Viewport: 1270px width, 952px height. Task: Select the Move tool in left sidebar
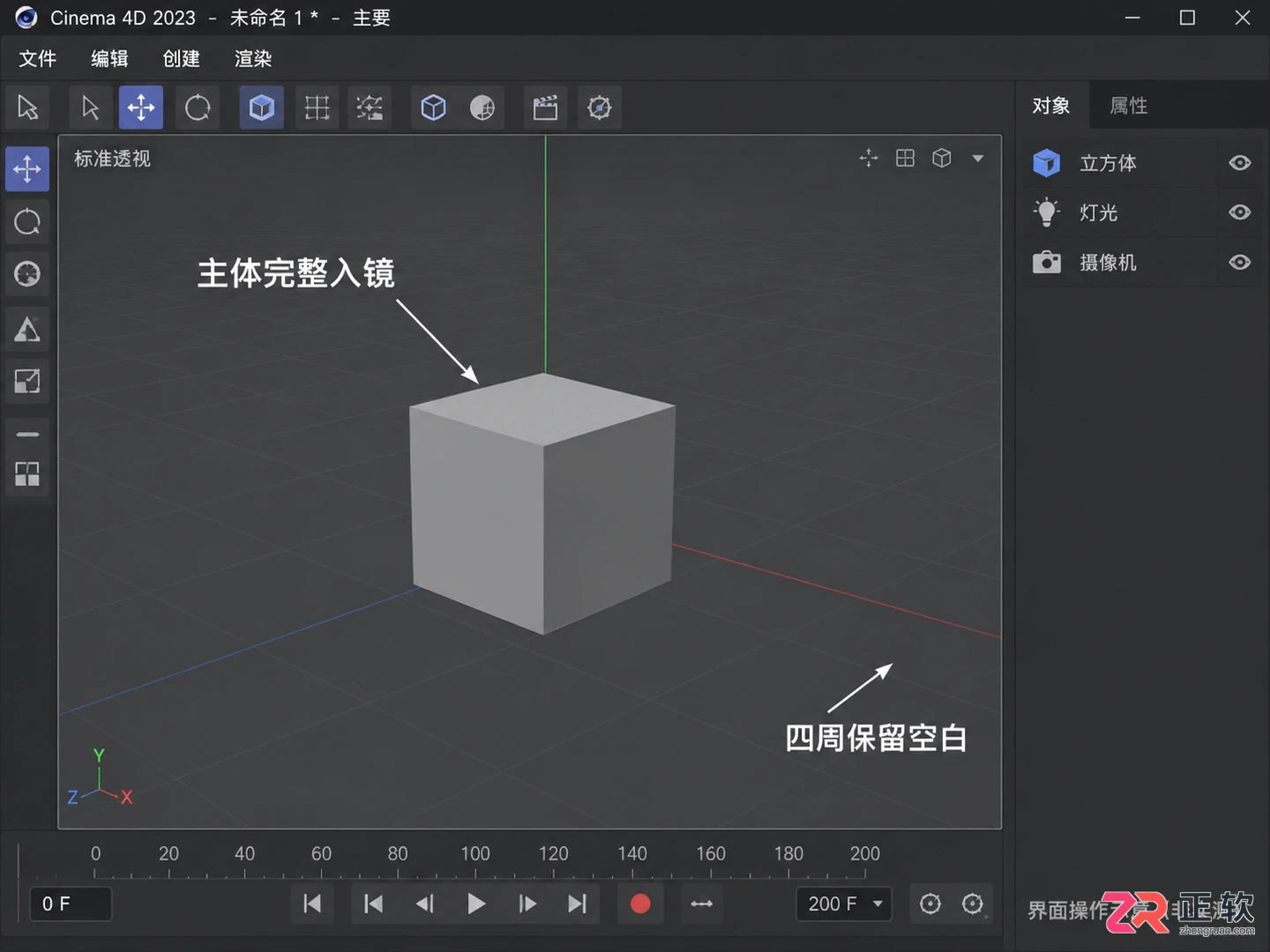[x=27, y=168]
